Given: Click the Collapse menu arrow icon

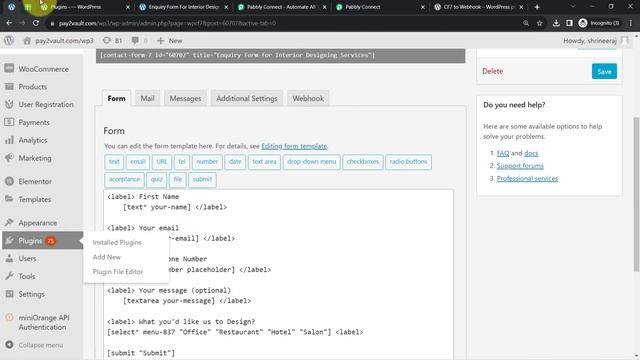Looking at the screenshot, I should click(9, 345).
